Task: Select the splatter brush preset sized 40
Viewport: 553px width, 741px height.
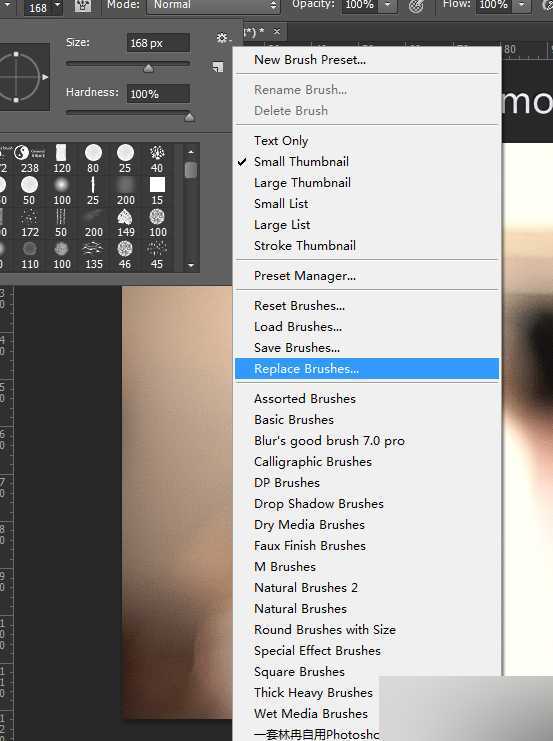Action: pyautogui.click(x=157, y=159)
